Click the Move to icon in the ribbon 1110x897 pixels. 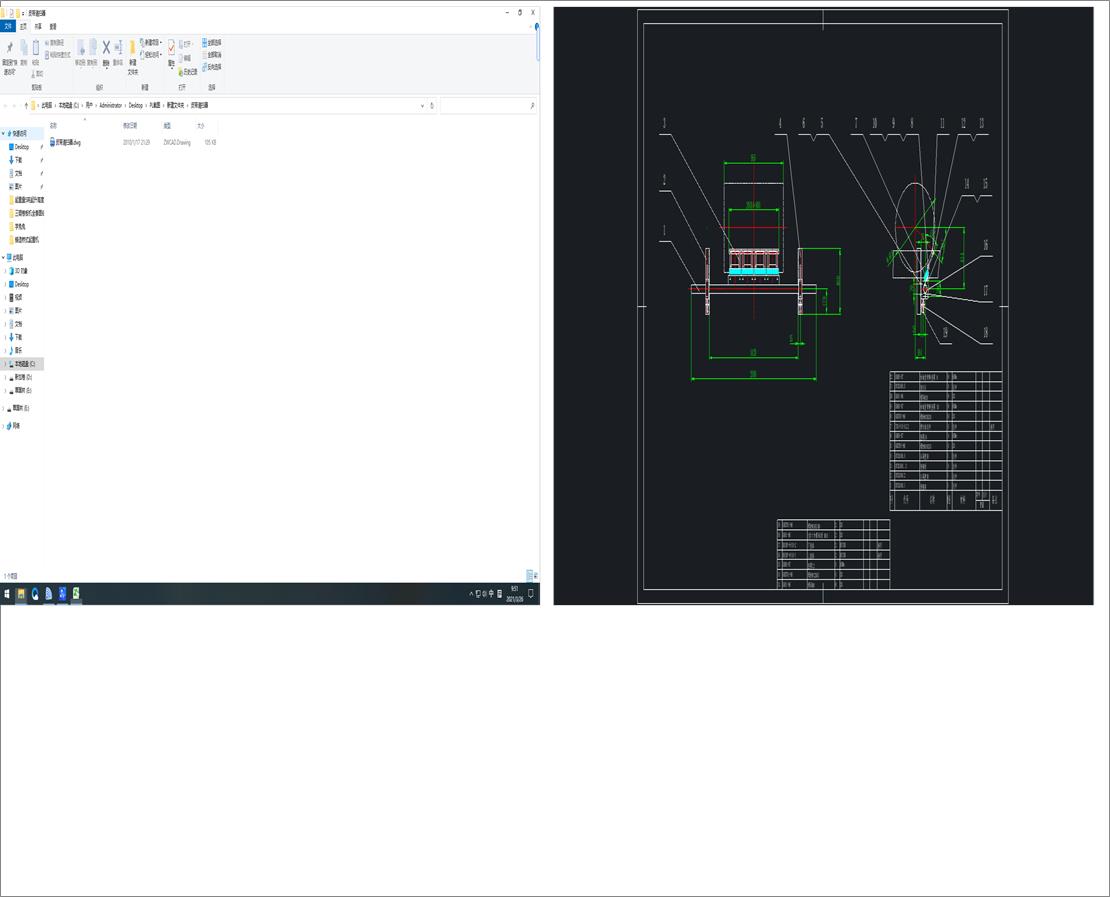[81, 48]
